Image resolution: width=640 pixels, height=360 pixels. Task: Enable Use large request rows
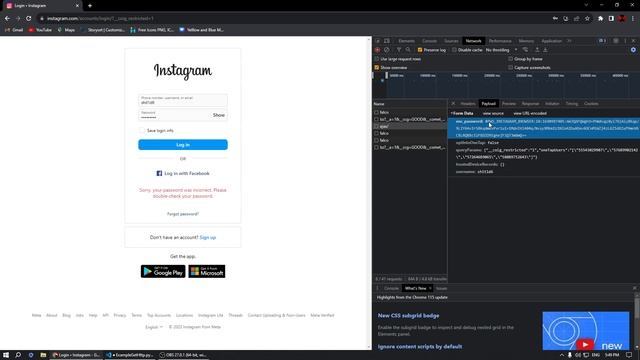tap(377, 59)
